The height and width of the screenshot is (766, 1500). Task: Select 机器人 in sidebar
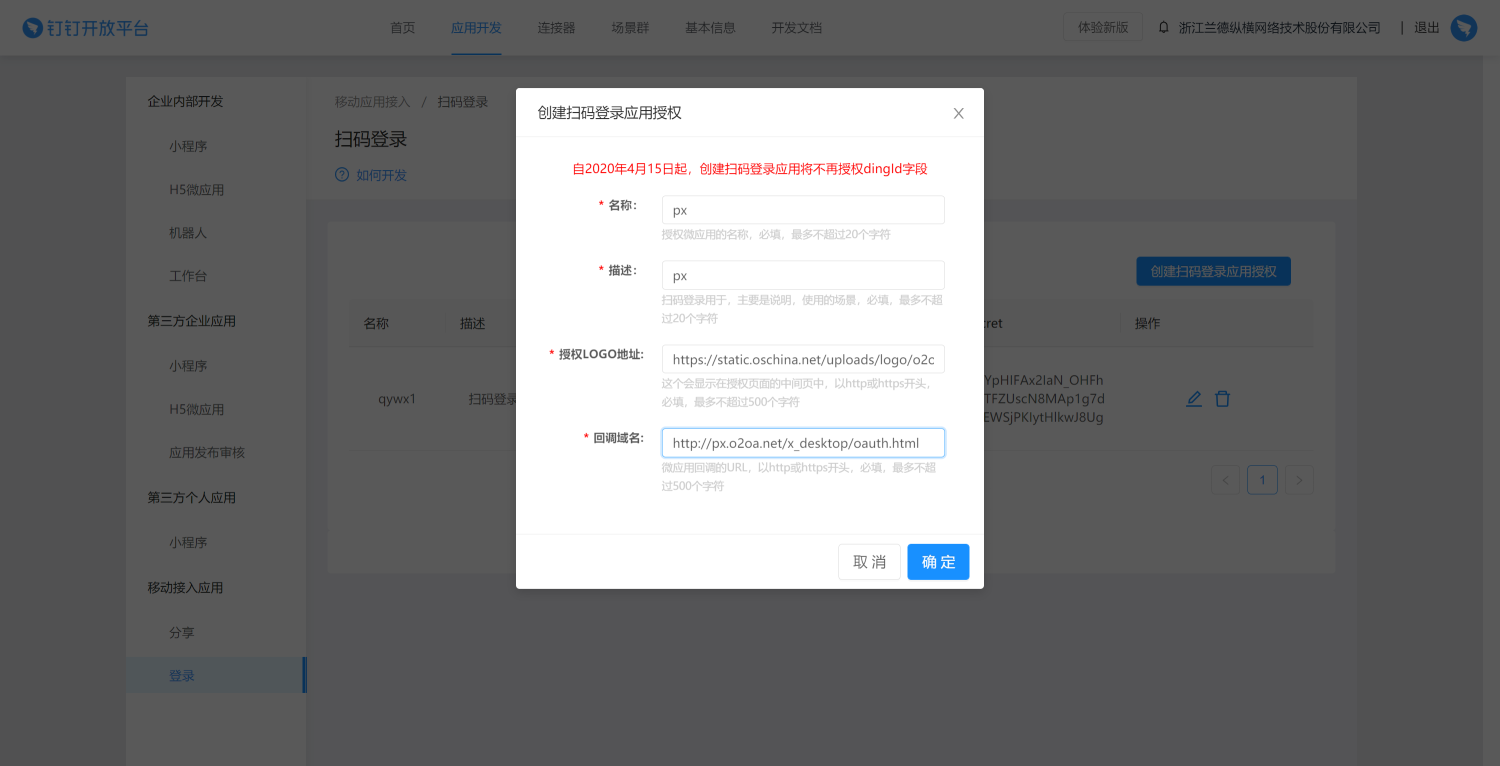pyautogui.click(x=188, y=233)
